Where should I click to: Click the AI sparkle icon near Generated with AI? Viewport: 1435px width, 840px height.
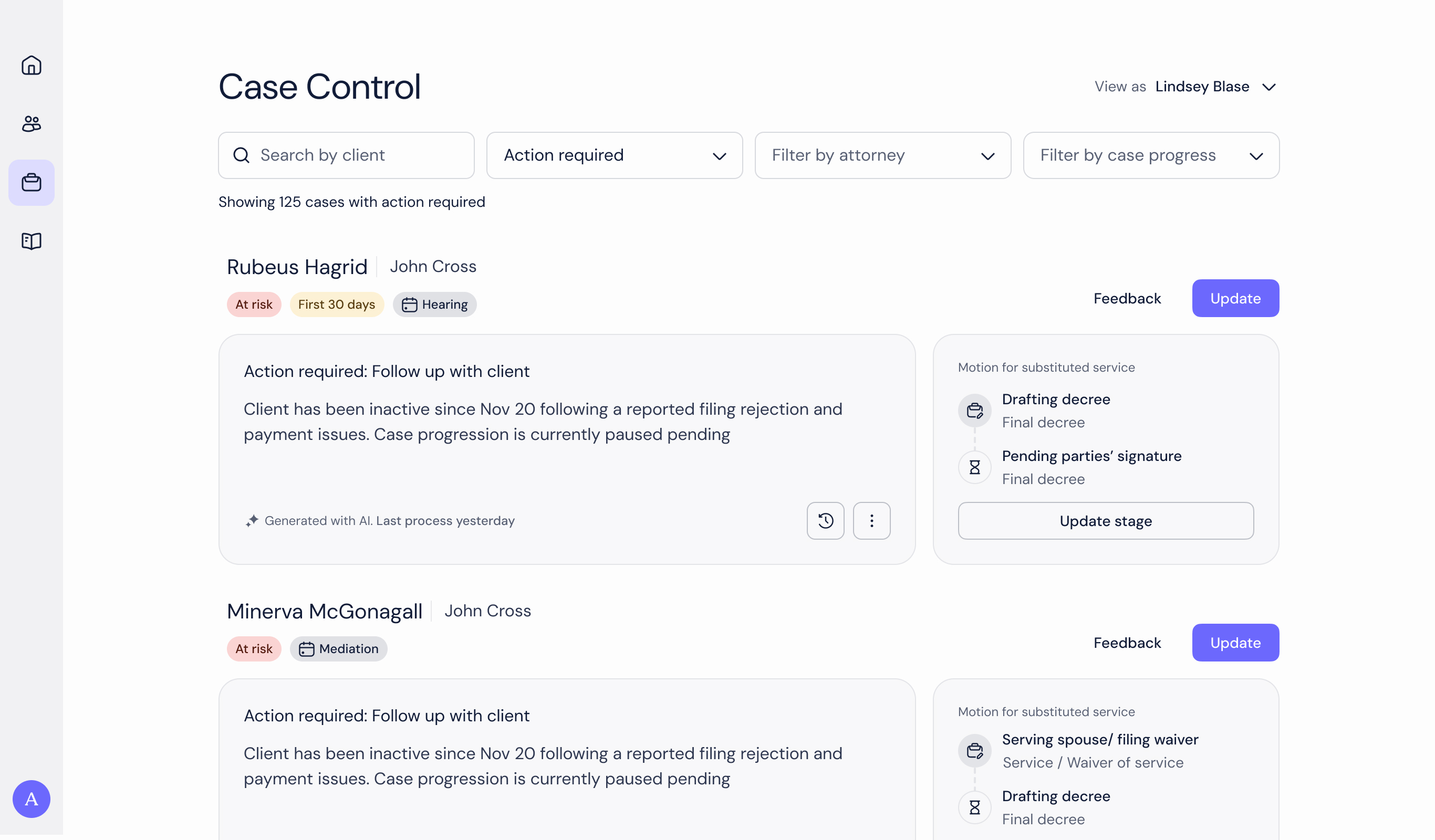[x=252, y=521]
